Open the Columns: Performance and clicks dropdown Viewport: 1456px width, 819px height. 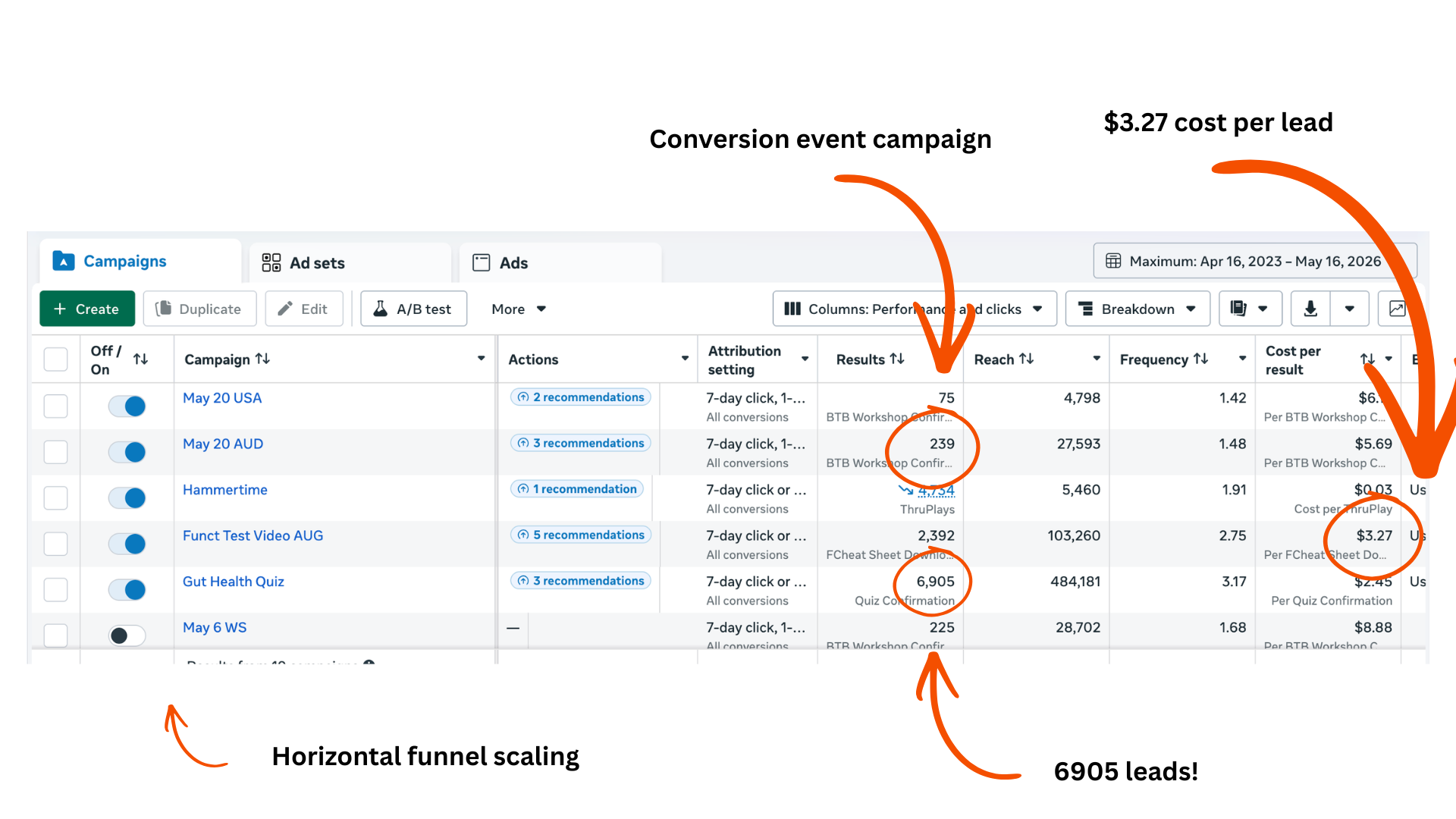click(x=914, y=309)
